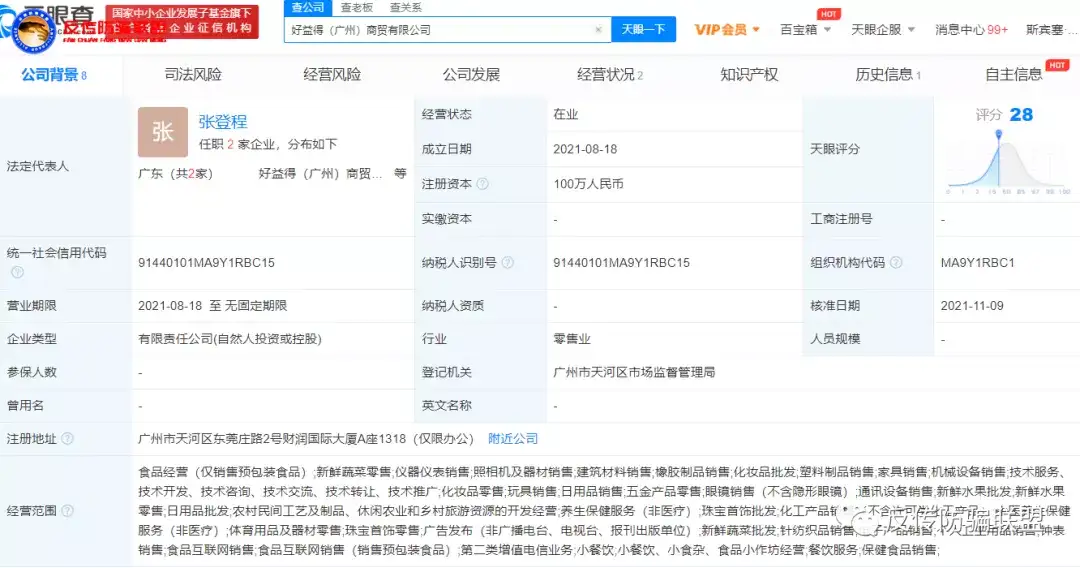
Task: Click the 天眼一下 search button
Action: point(643,30)
